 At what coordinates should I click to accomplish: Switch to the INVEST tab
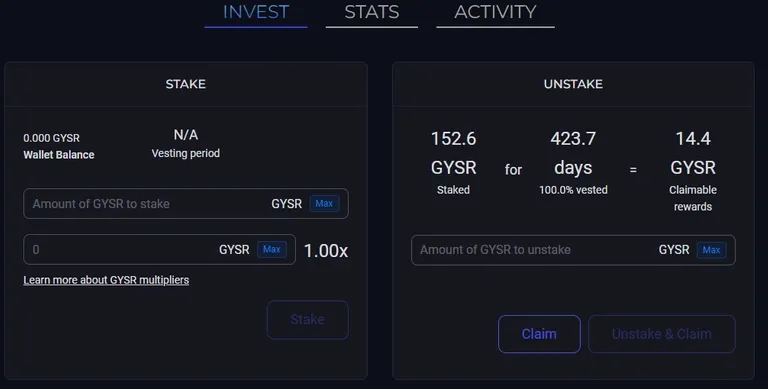pos(256,12)
